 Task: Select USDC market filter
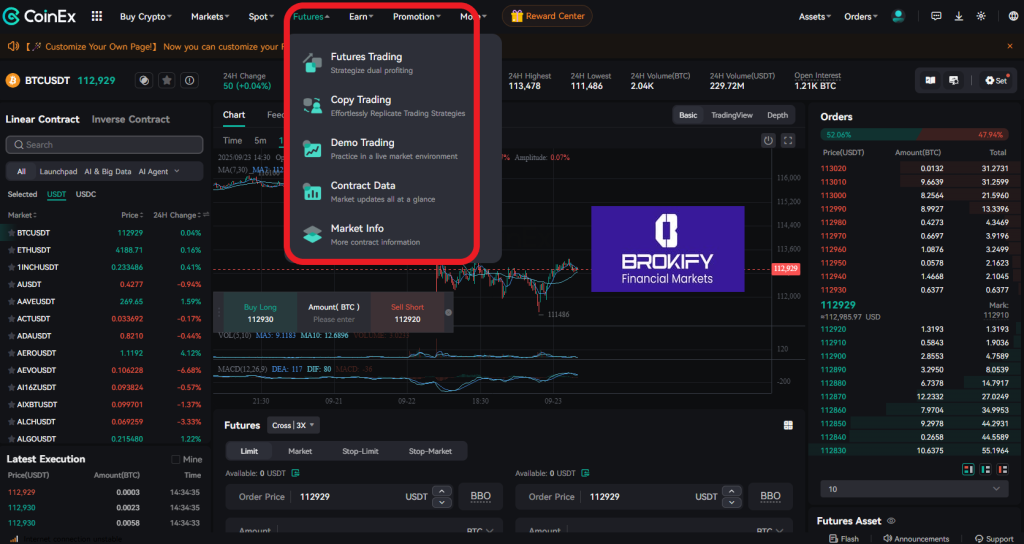[x=86, y=194]
